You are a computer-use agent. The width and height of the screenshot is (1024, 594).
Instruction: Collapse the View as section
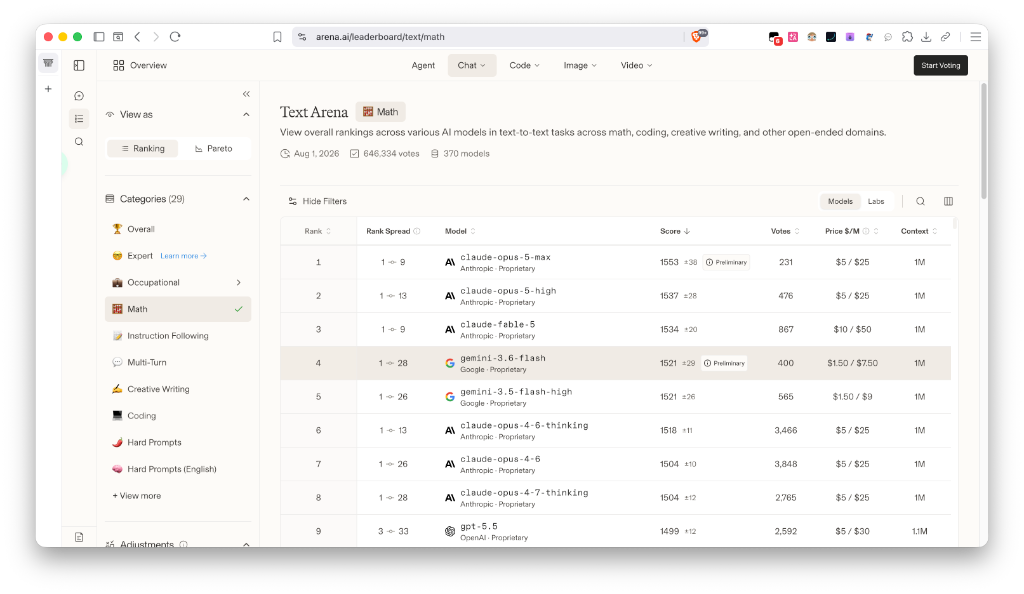[246, 114]
